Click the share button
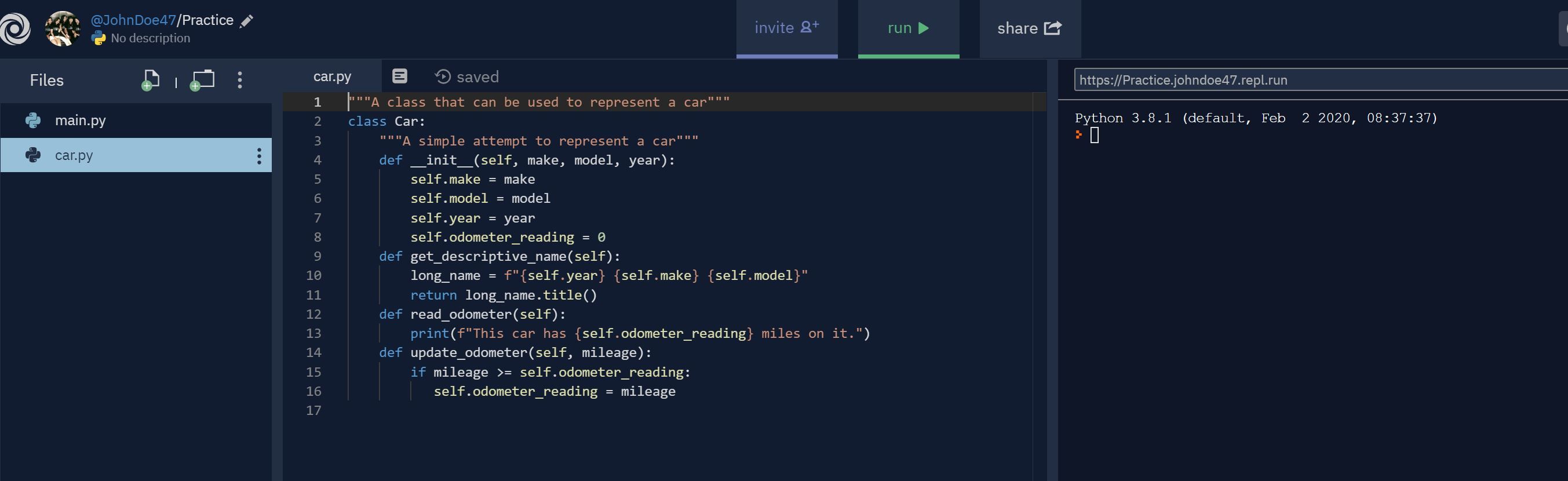1568x481 pixels. [x=1030, y=28]
